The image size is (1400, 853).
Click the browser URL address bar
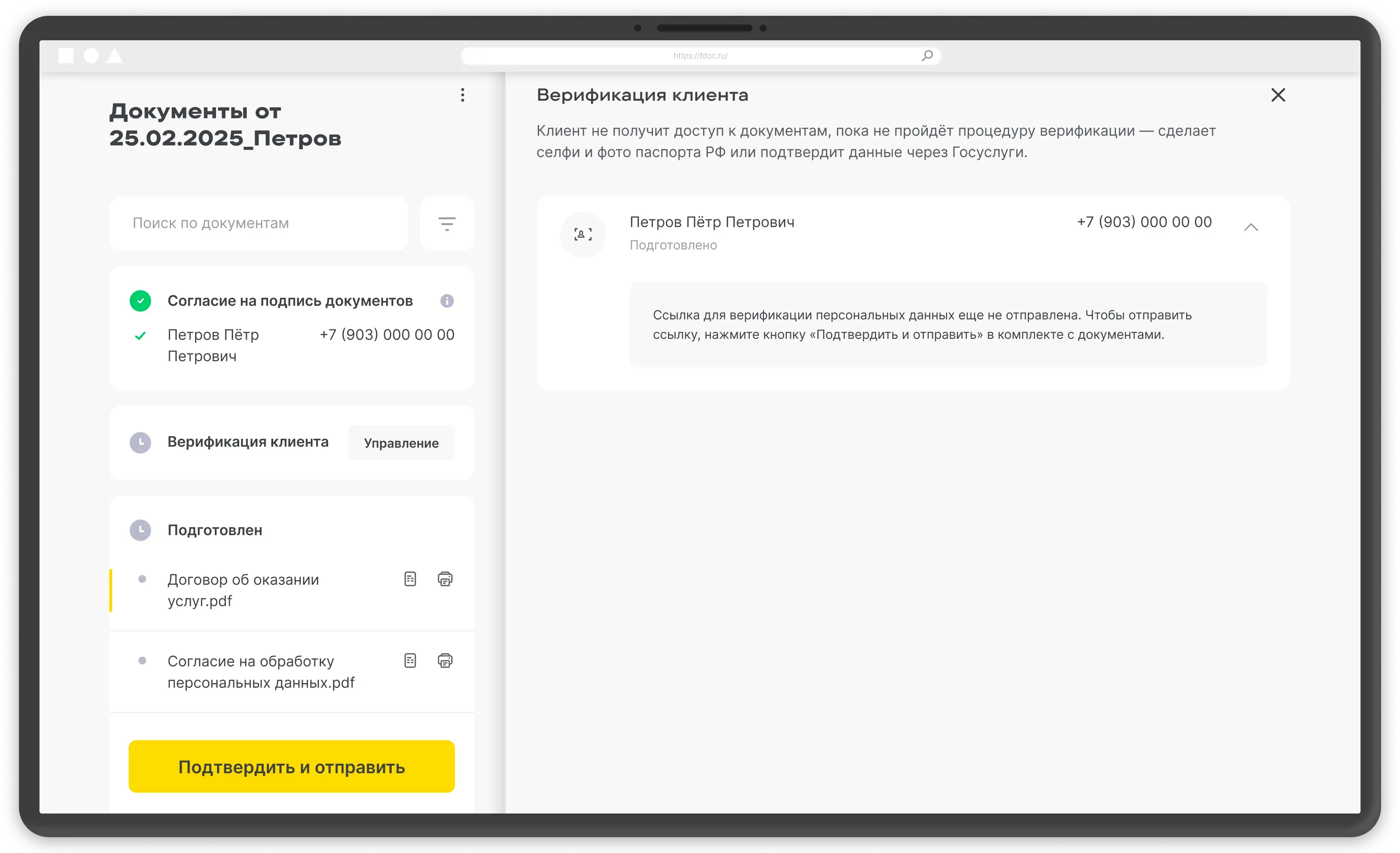(x=700, y=56)
